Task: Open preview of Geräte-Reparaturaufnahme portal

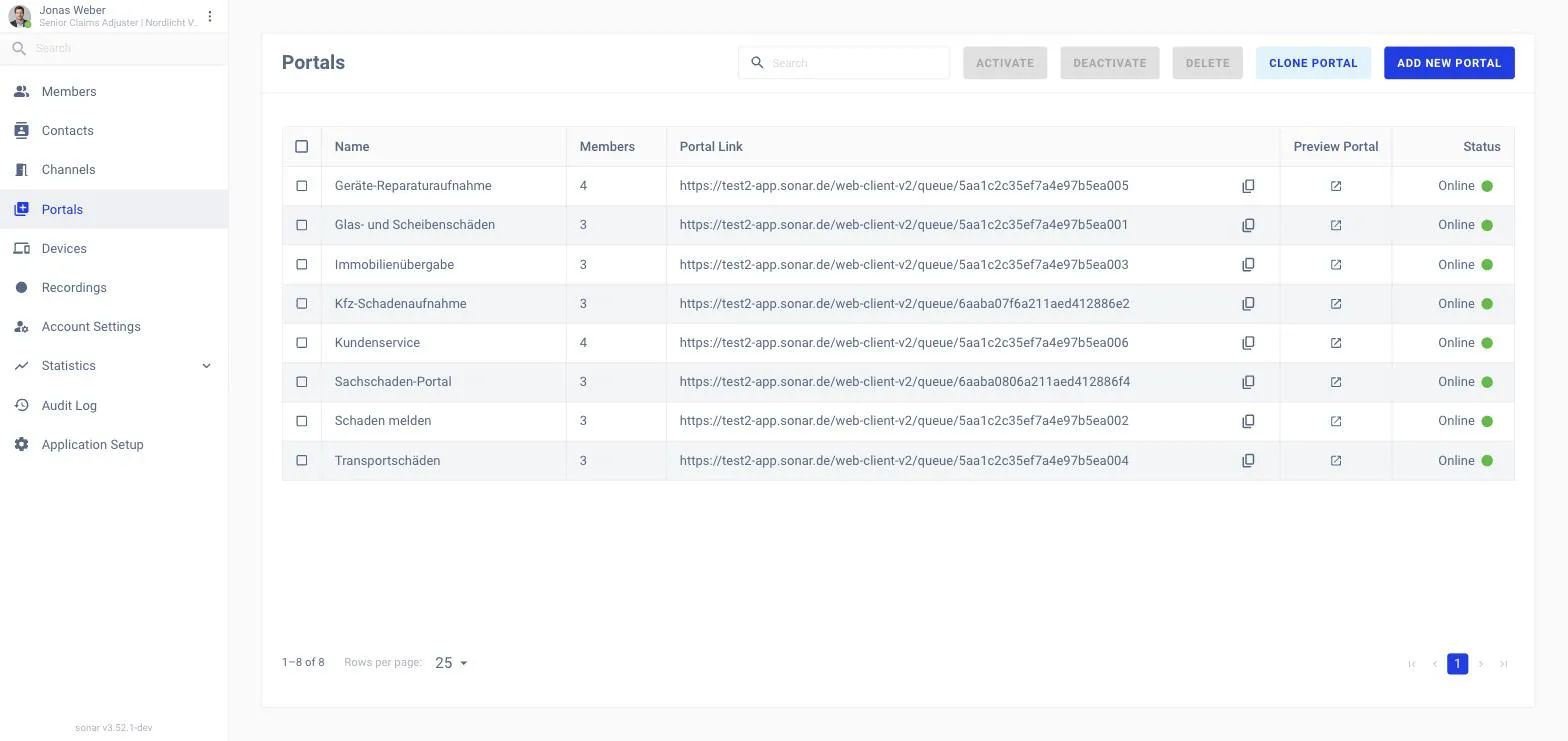Action: pos(1336,186)
